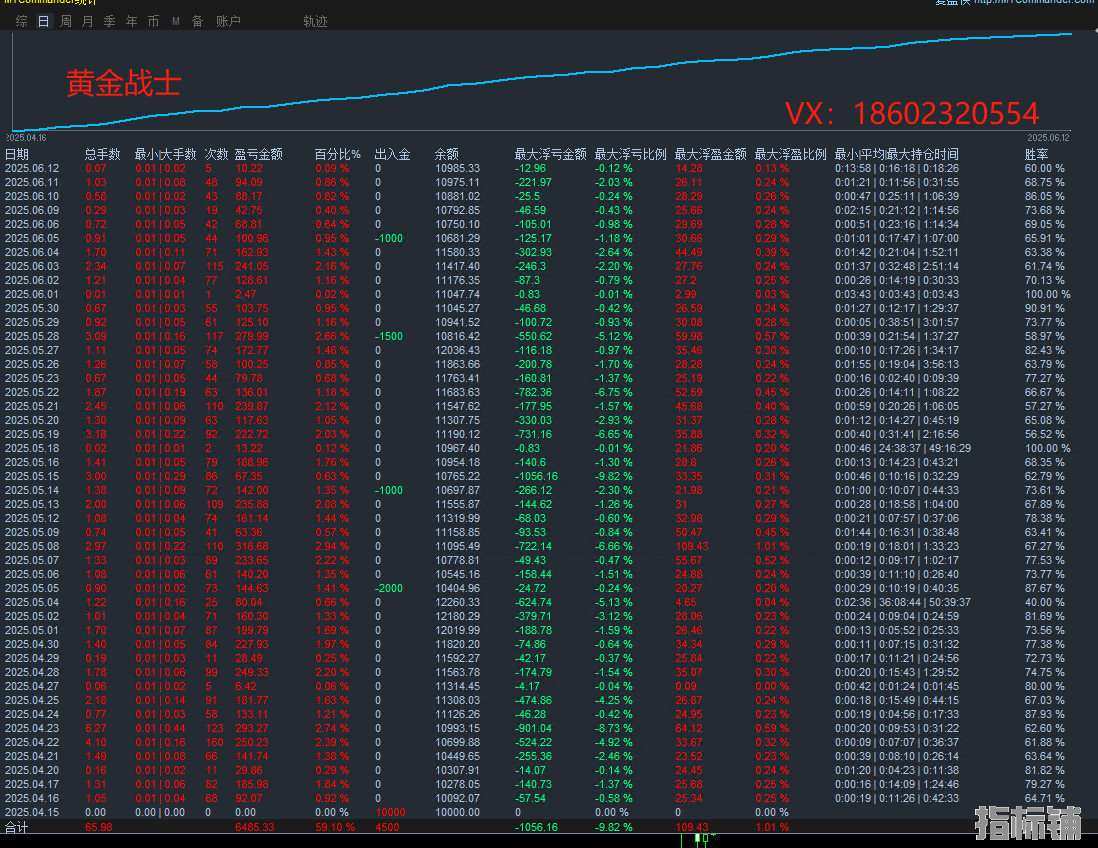The width and height of the screenshot is (1098, 848).
Task: Click the 盈亏金额 profit column header
Action: pyautogui.click(x=258, y=154)
